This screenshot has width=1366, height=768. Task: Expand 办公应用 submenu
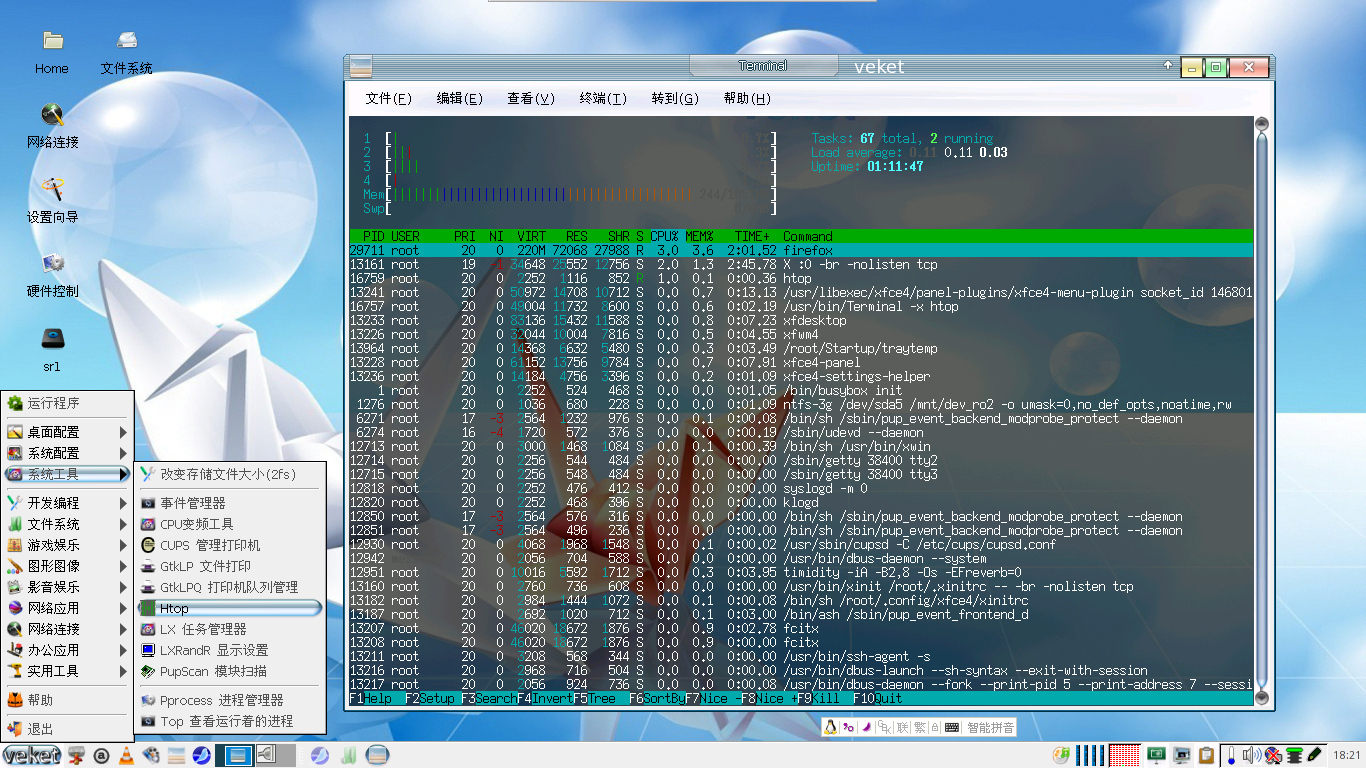coord(68,650)
